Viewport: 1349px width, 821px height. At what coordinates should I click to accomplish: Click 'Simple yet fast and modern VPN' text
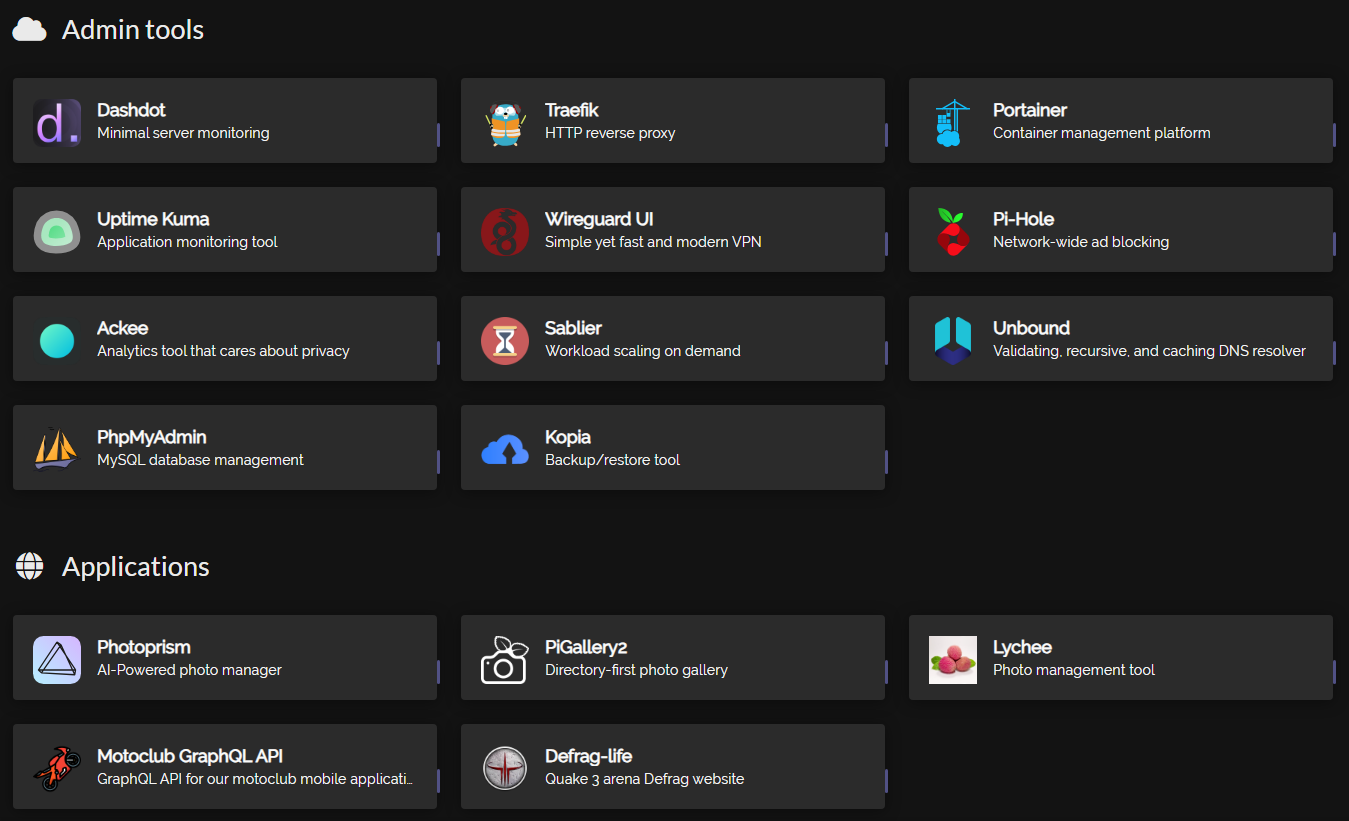click(x=653, y=242)
